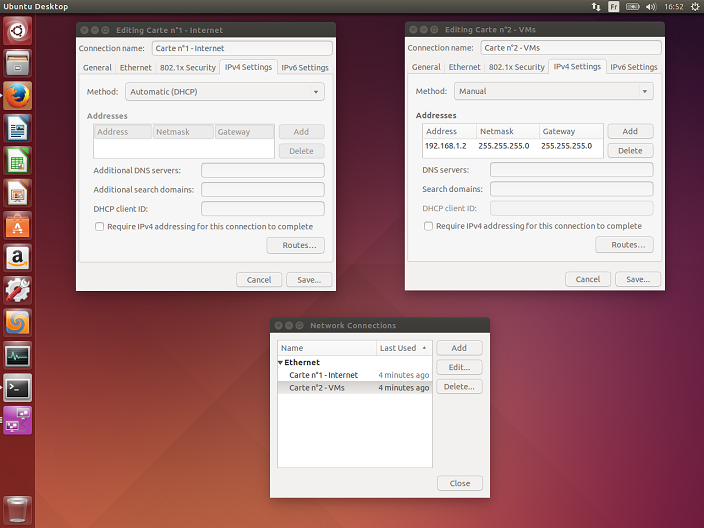Open the Trash at the launcher bottom
The width and height of the screenshot is (704, 528).
18,510
